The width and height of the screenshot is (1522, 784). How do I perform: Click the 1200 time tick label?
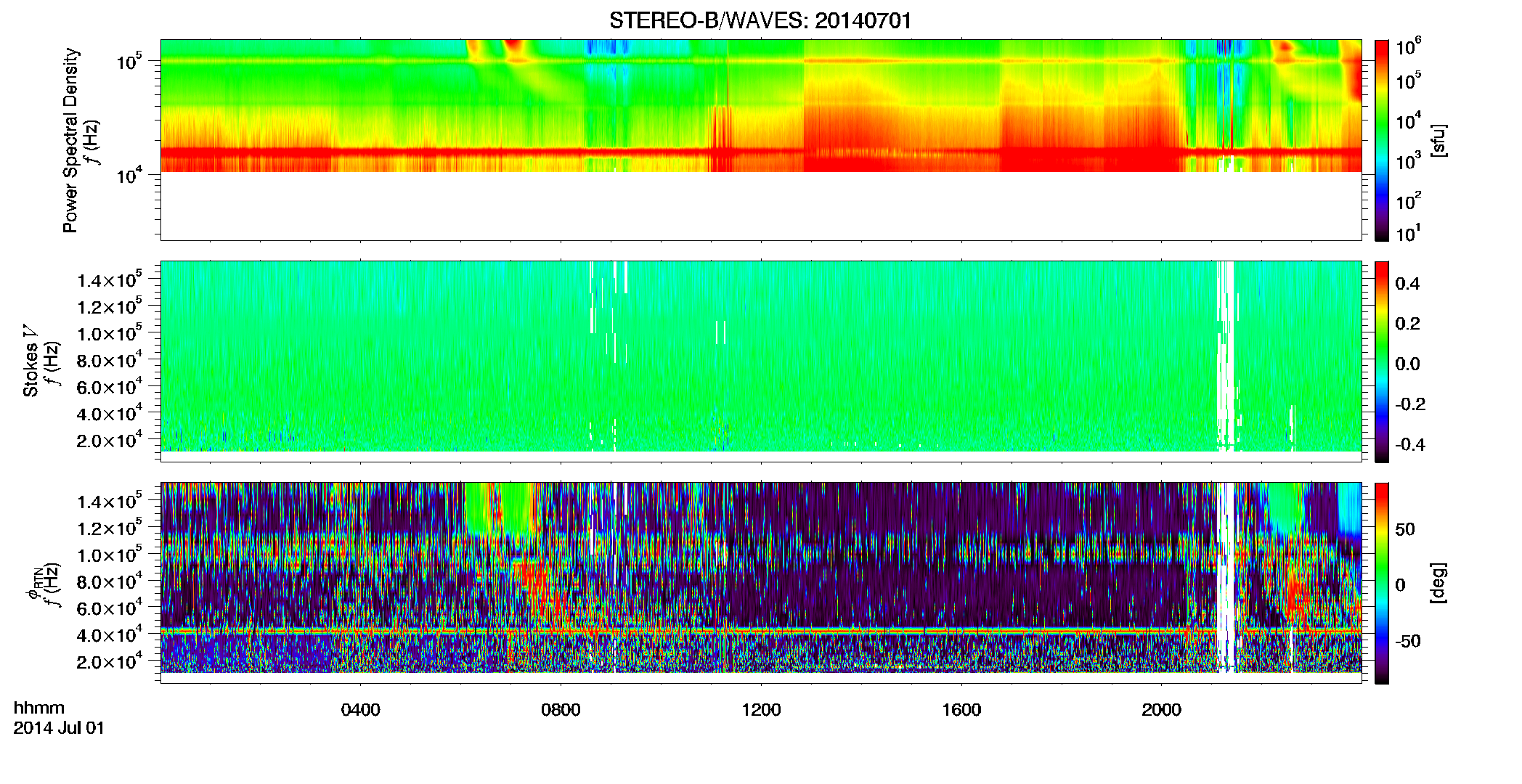pos(761,710)
